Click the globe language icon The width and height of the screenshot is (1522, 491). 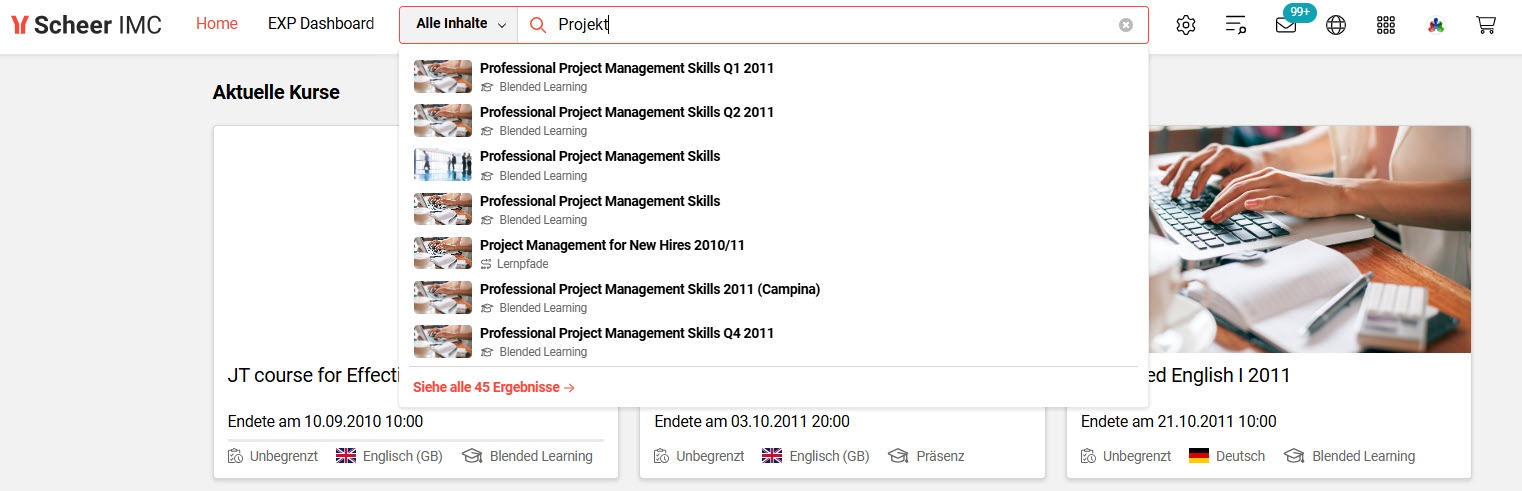click(x=1336, y=25)
